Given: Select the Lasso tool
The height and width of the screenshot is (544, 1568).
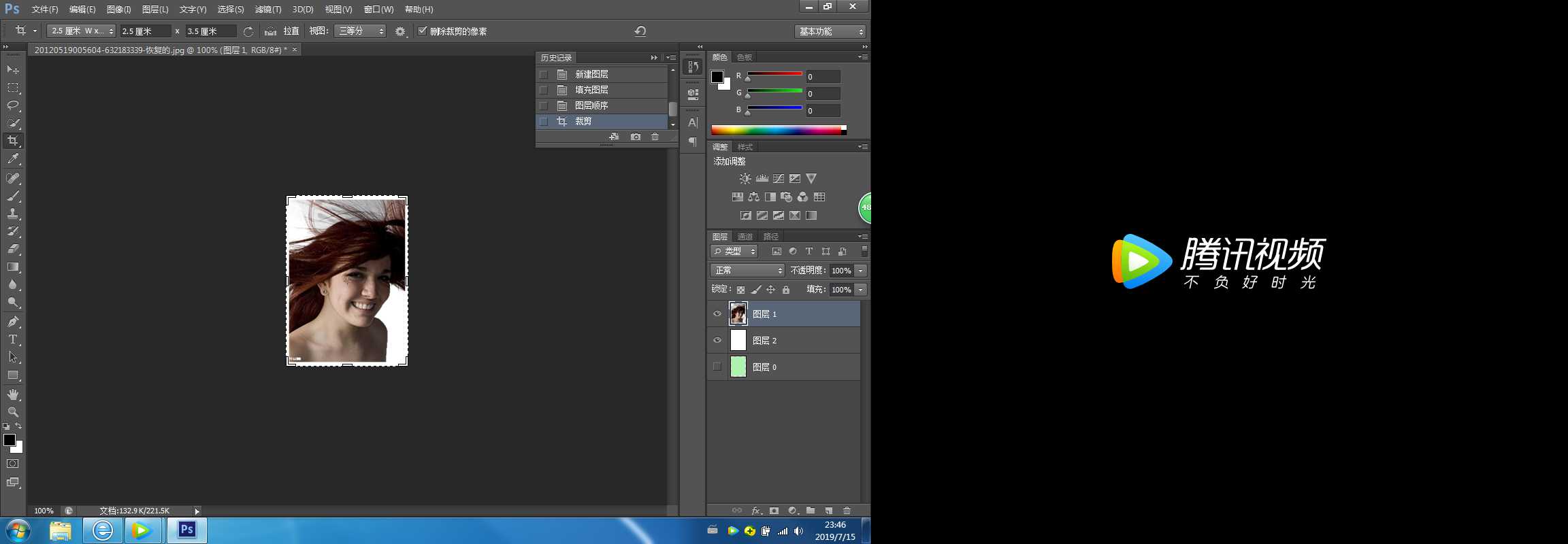Looking at the screenshot, I should (x=13, y=105).
